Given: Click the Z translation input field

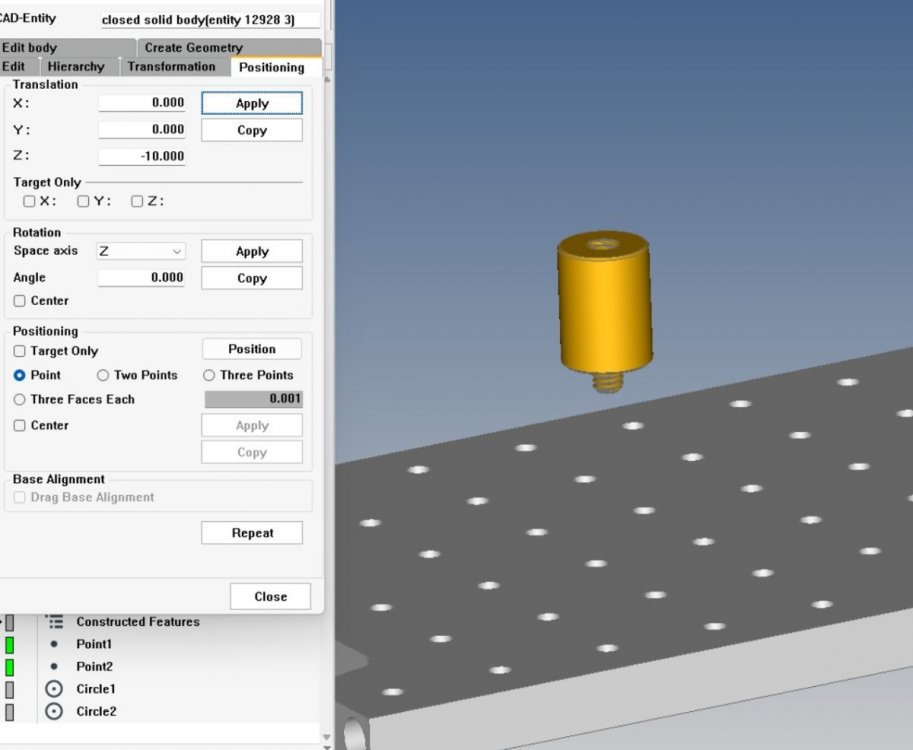Looking at the screenshot, I should (142, 156).
